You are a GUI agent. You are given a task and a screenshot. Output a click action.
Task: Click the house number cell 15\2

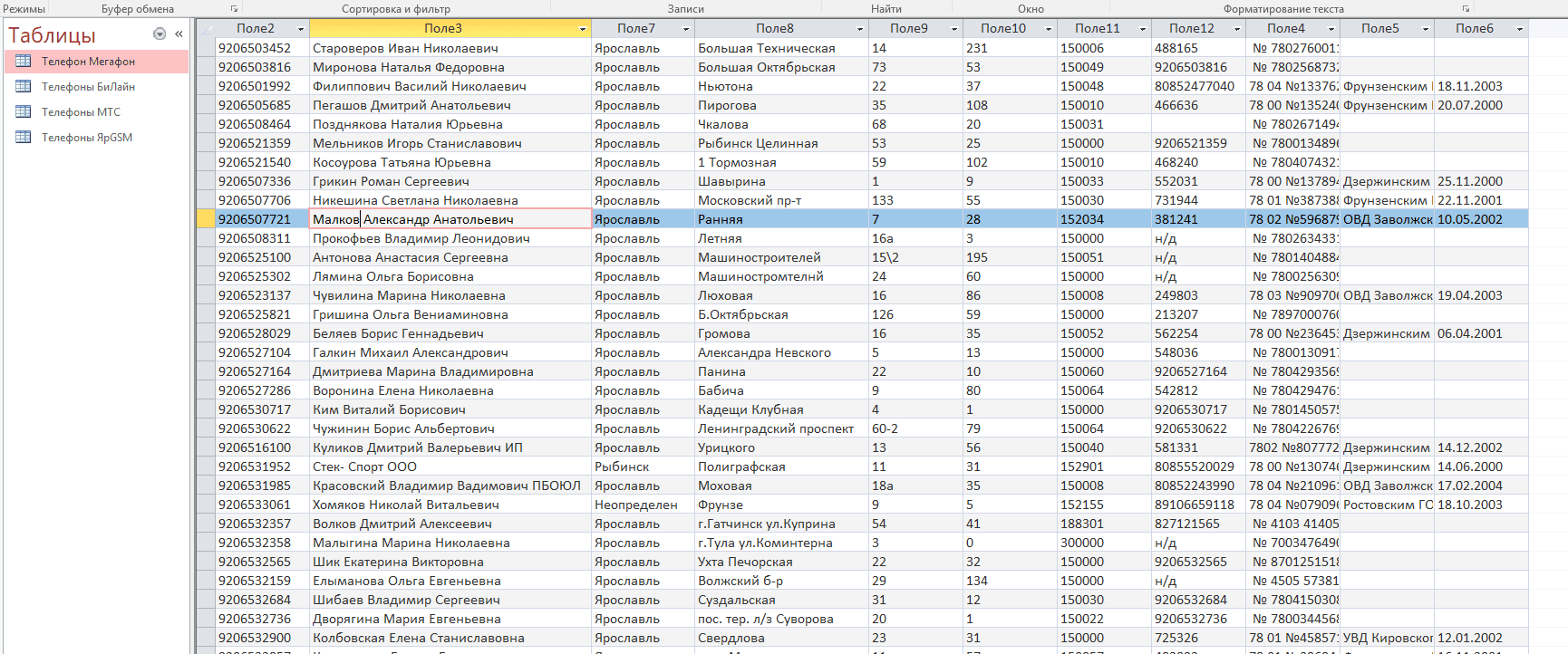915,257
